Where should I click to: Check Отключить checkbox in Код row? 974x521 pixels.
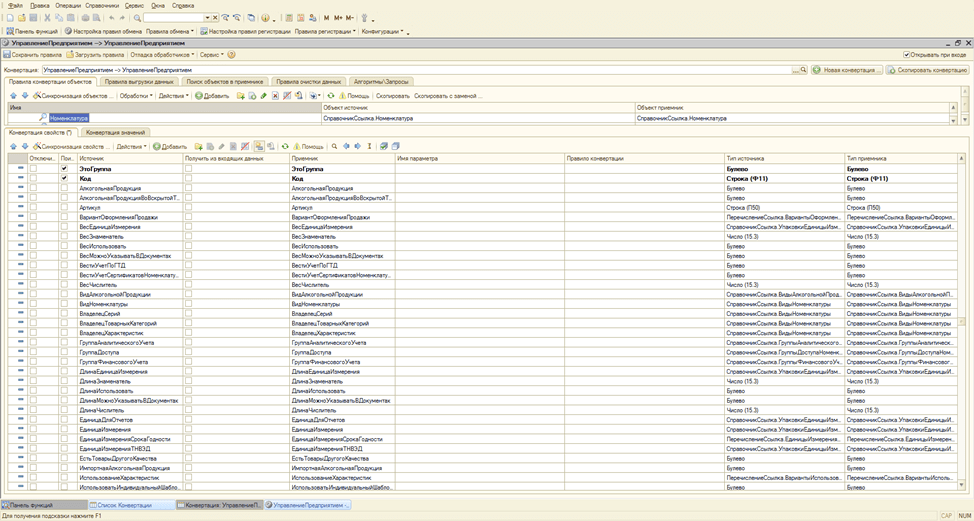tap(33, 178)
